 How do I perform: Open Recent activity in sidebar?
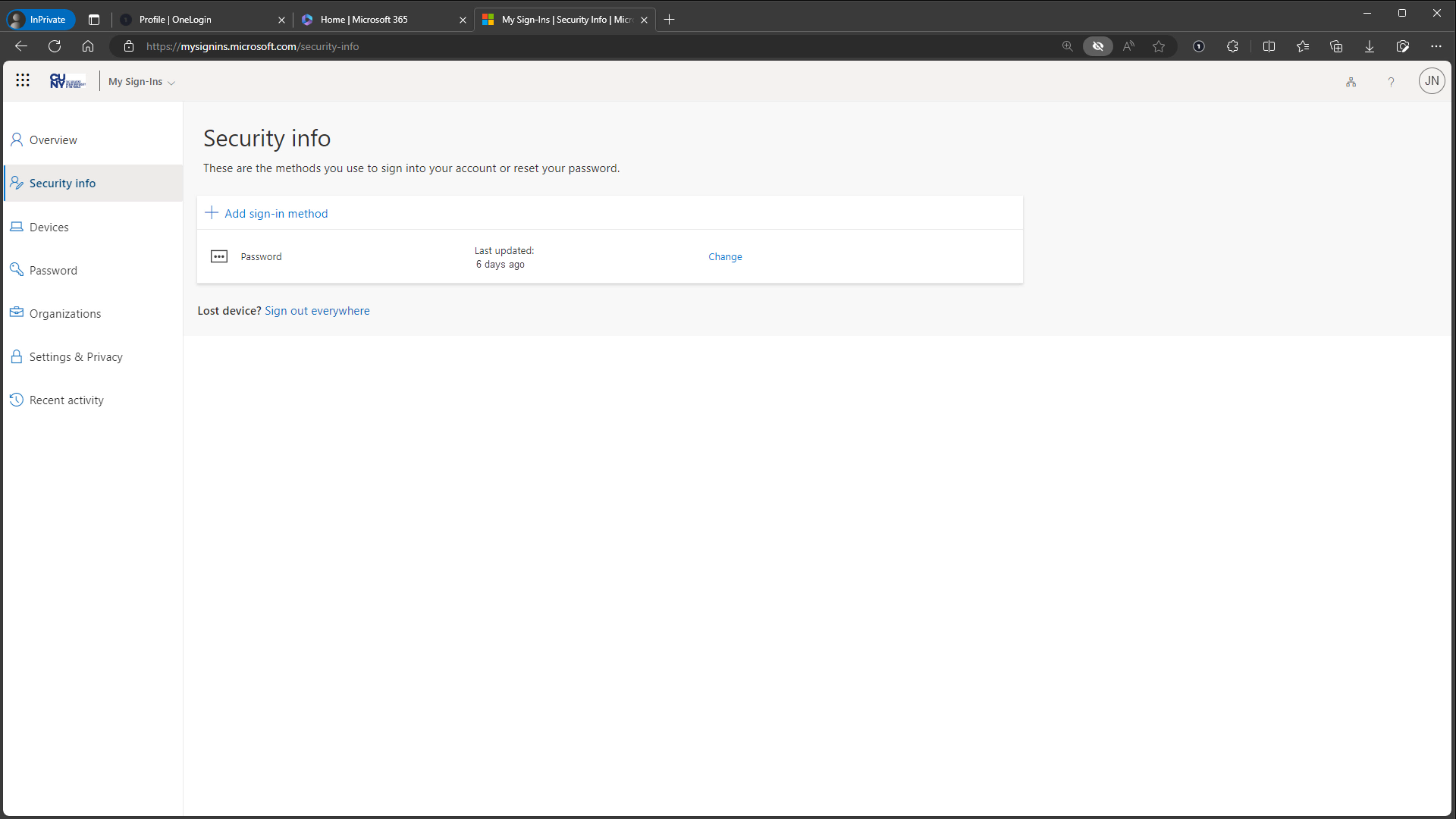(66, 400)
